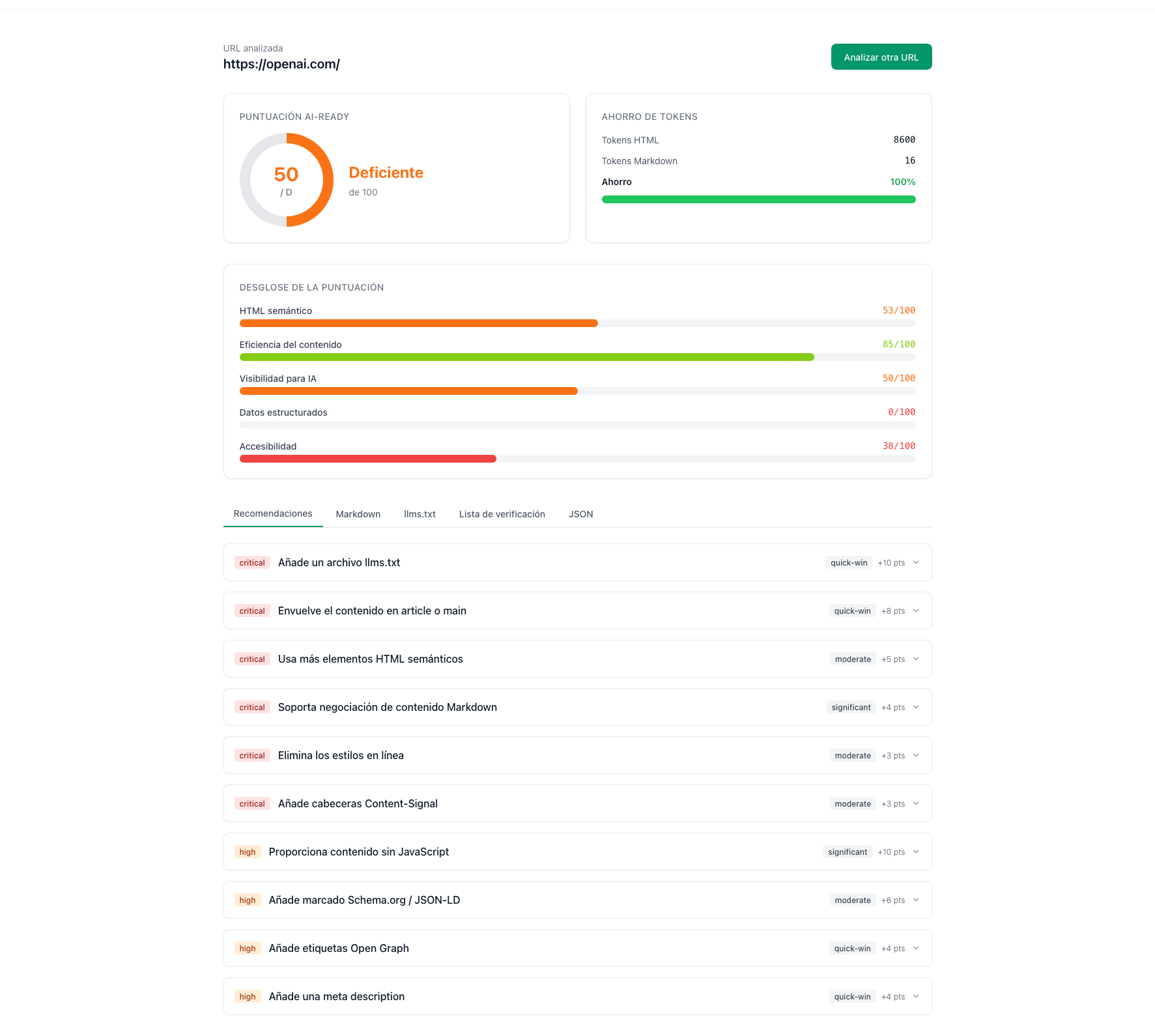Screen dimensions: 1155x1036
Task: Select the Recomendaciones tab
Action: click(272, 513)
